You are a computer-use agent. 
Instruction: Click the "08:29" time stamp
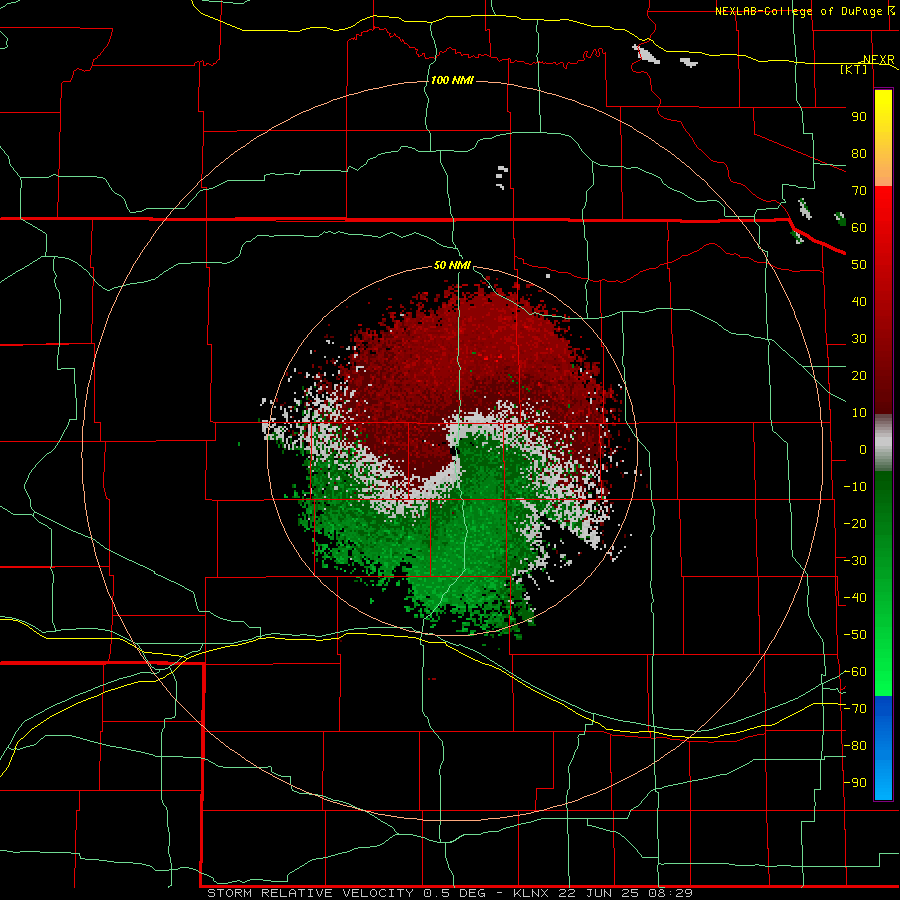[670, 893]
